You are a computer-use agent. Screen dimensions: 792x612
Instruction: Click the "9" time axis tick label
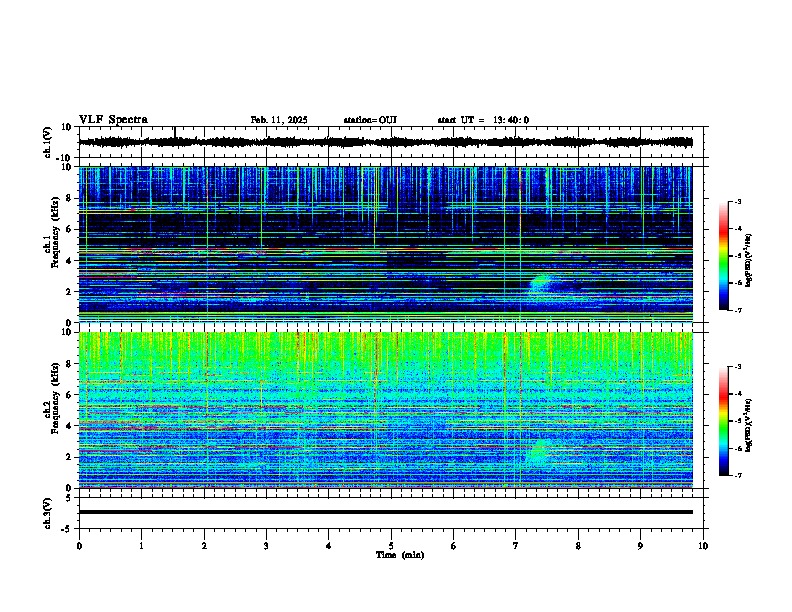click(x=640, y=546)
